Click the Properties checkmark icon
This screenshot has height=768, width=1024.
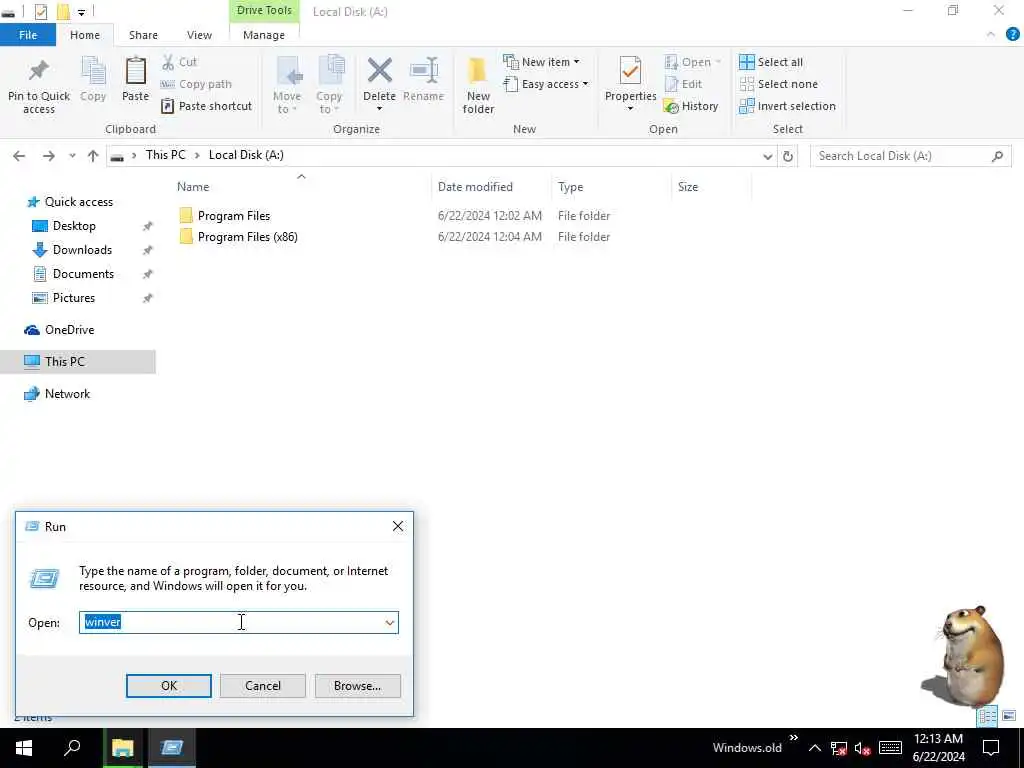tap(630, 71)
